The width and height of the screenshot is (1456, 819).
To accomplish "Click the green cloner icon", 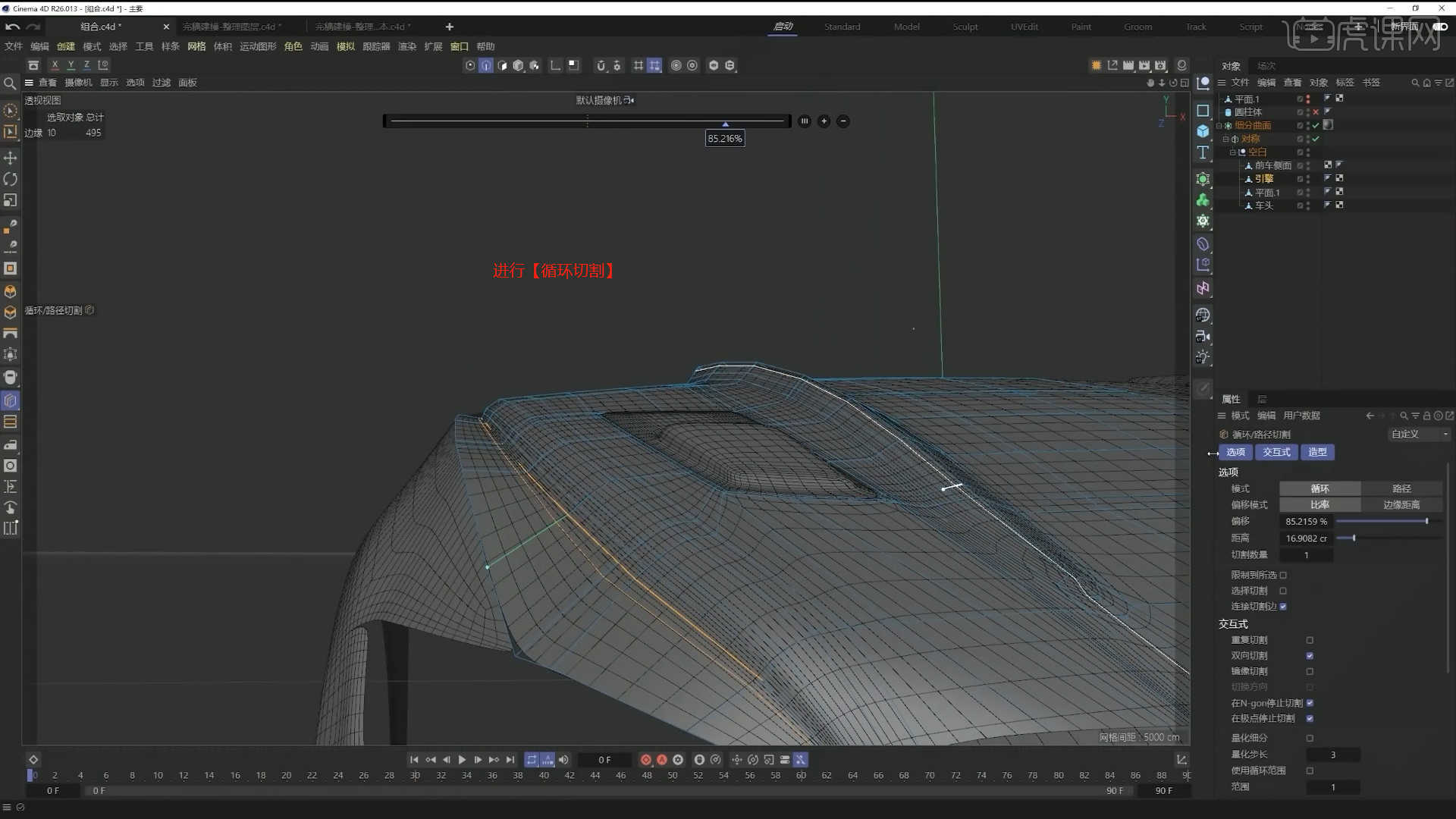I will [x=1203, y=200].
